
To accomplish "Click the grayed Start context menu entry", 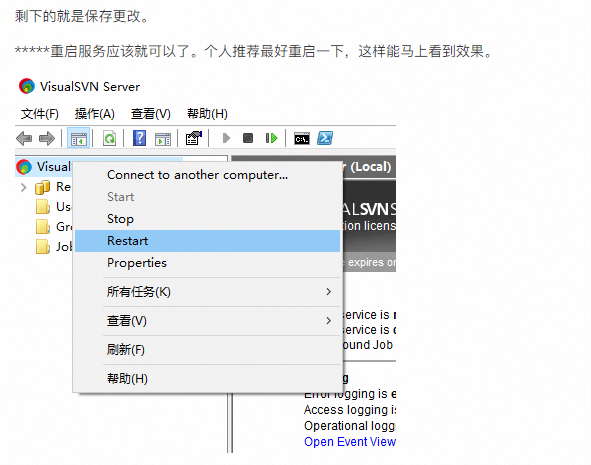I will (x=207, y=197).
